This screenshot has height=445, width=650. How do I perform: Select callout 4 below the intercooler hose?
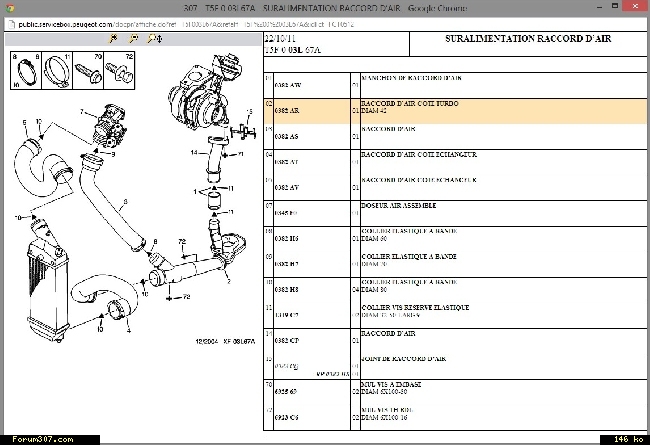click(x=129, y=330)
